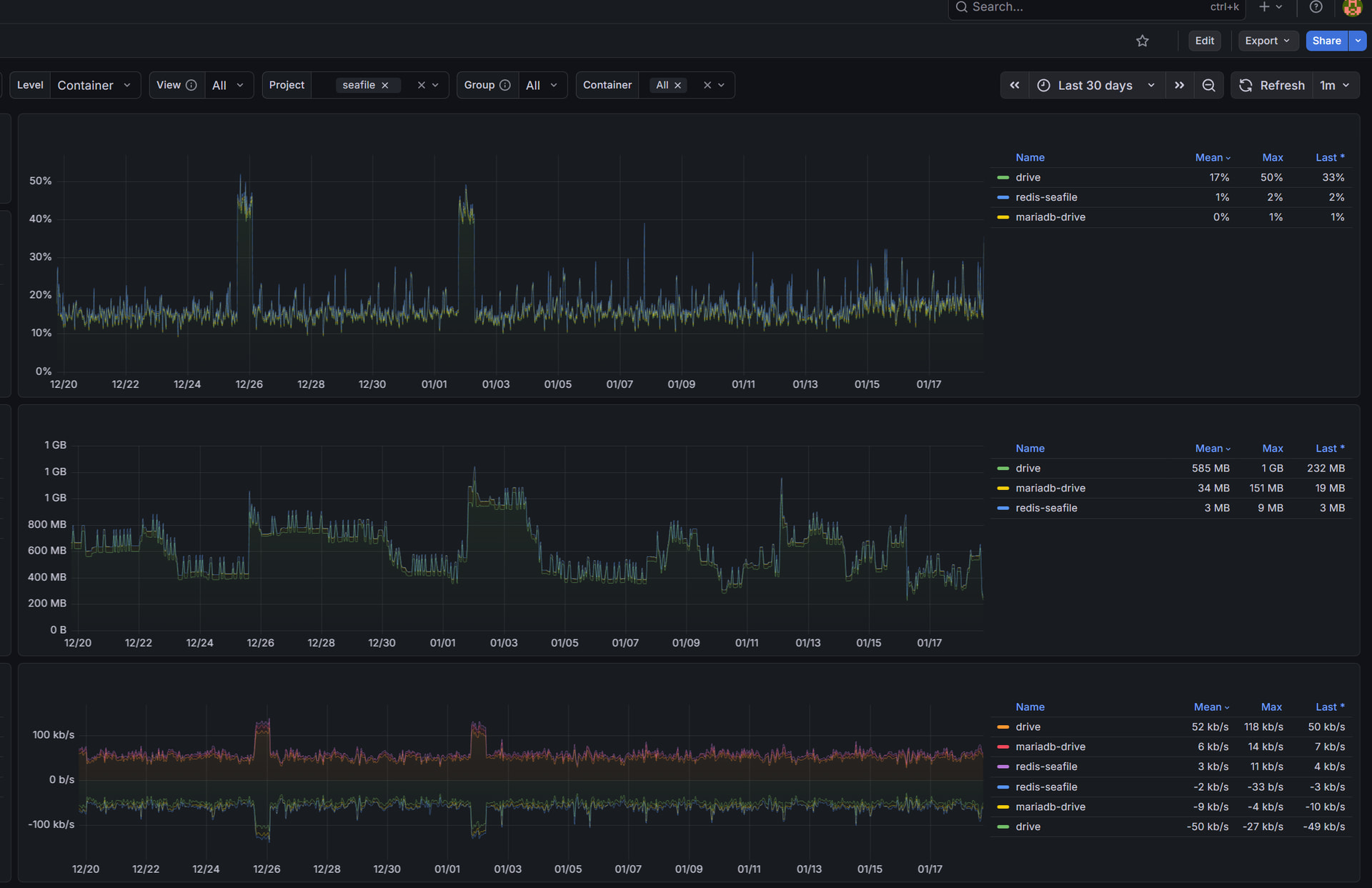The width and height of the screenshot is (1372, 888).
Task: Open the help menu icon
Action: pyautogui.click(x=1316, y=7)
